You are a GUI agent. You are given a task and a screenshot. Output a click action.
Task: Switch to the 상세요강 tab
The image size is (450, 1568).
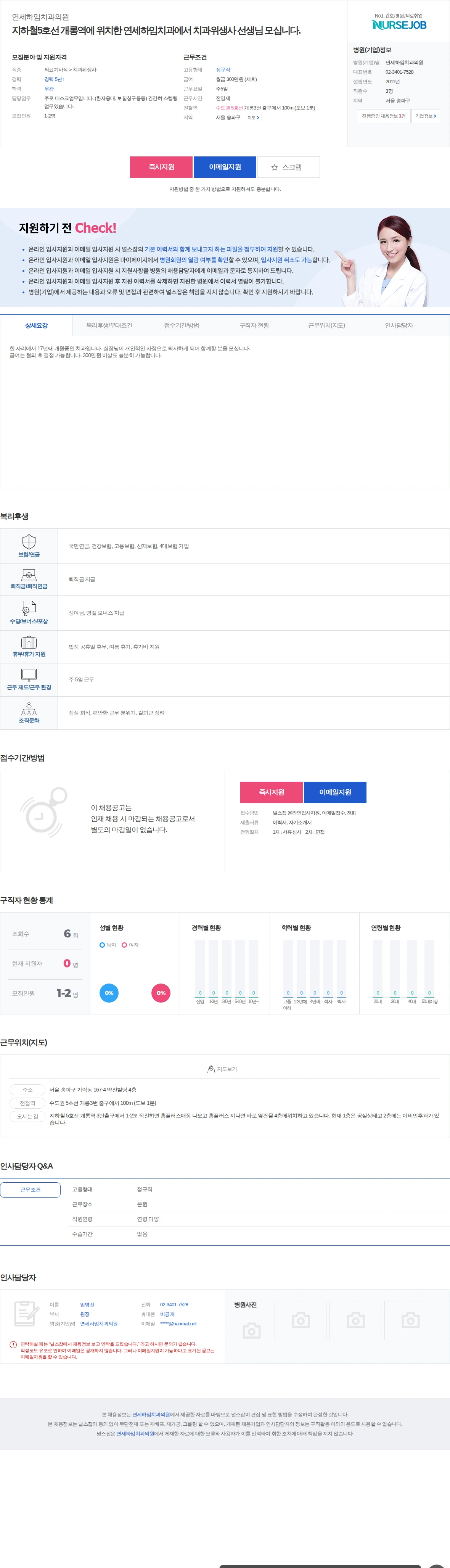[x=37, y=325]
